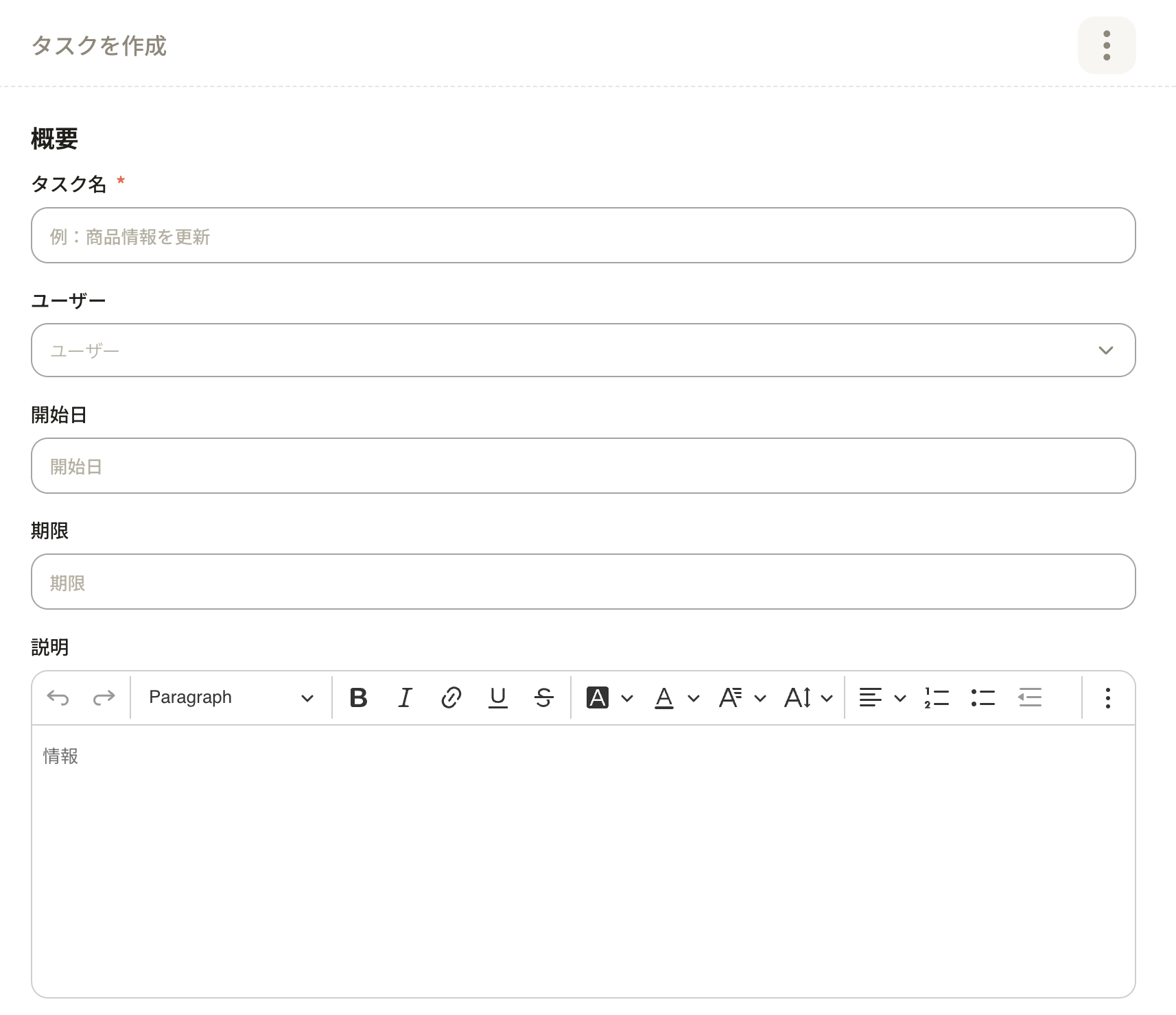The image size is (1176, 1015).
Task: Toggle strikethrough formatting
Action: [543, 698]
